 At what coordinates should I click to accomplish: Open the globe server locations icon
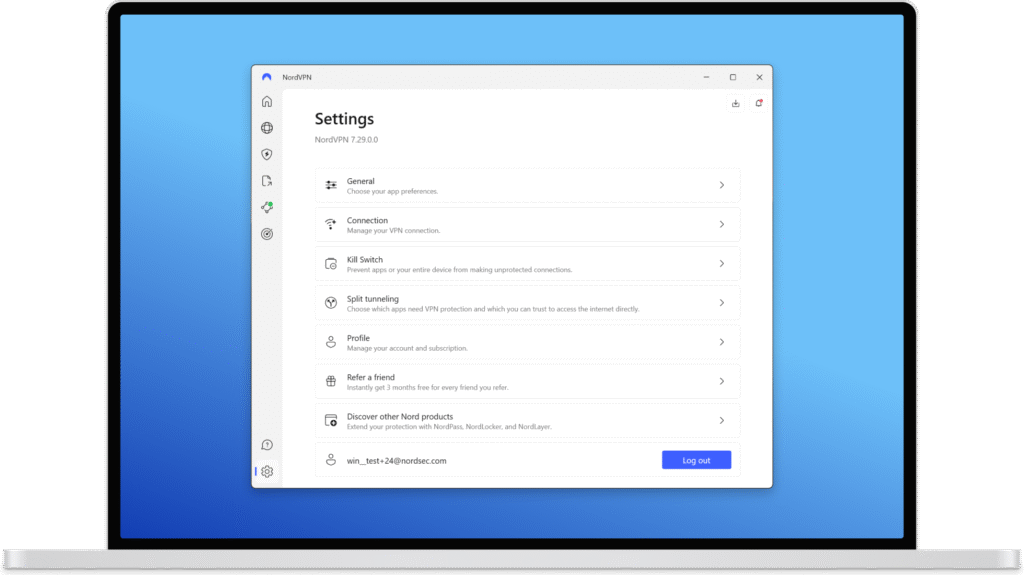pos(267,128)
